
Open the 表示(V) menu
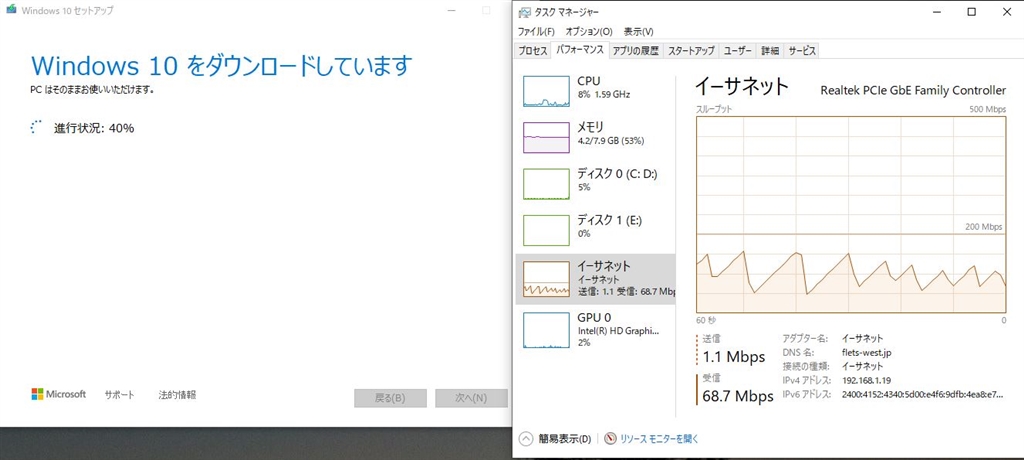[639, 31]
